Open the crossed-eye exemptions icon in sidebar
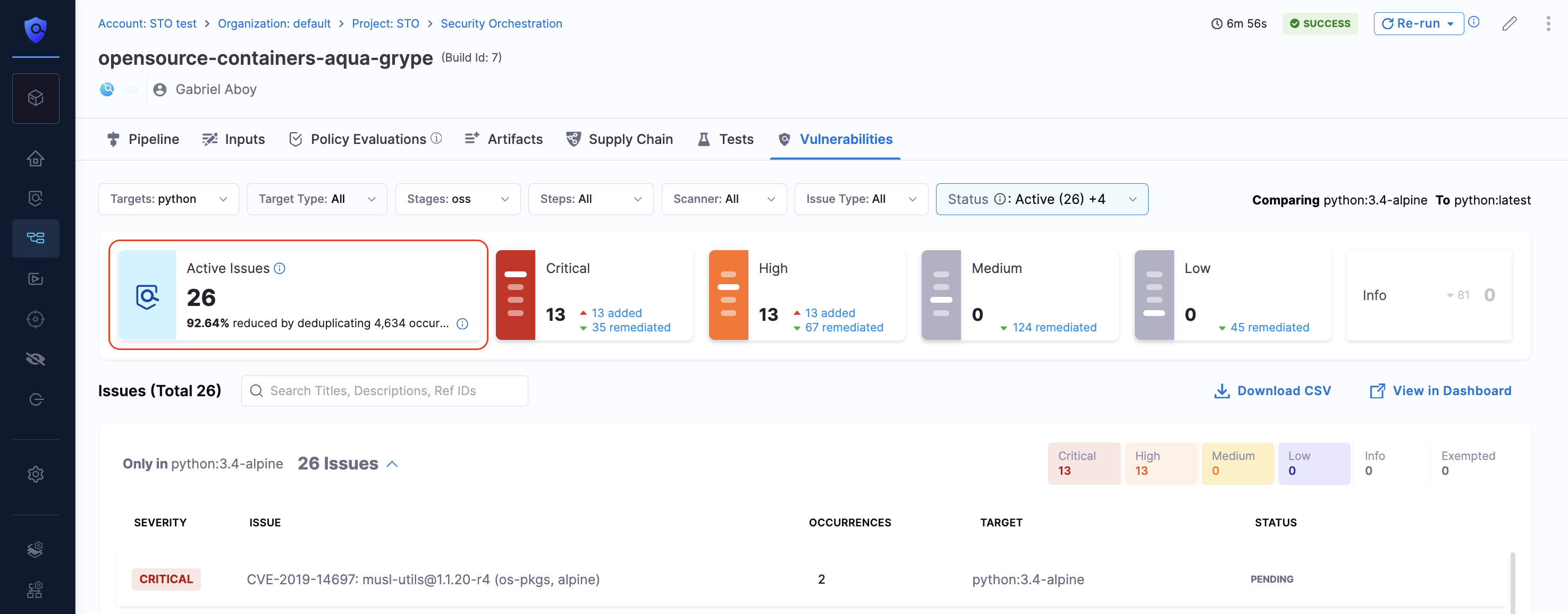The height and width of the screenshot is (614, 1568). pyautogui.click(x=35, y=359)
